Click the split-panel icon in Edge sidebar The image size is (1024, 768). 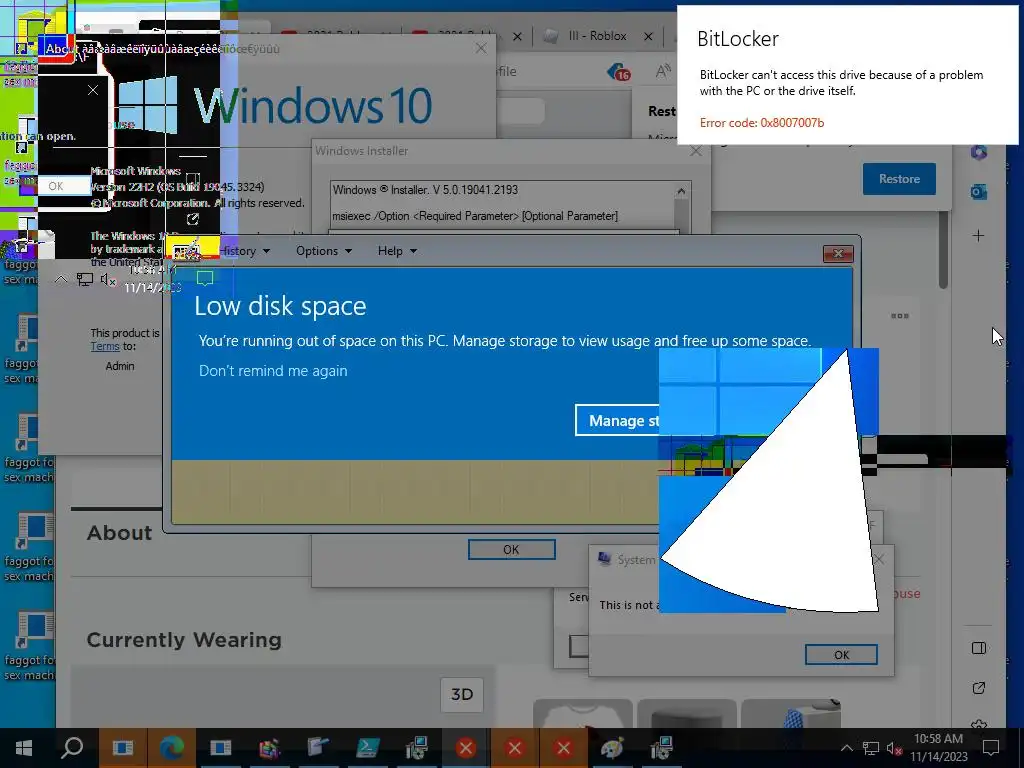coord(978,648)
